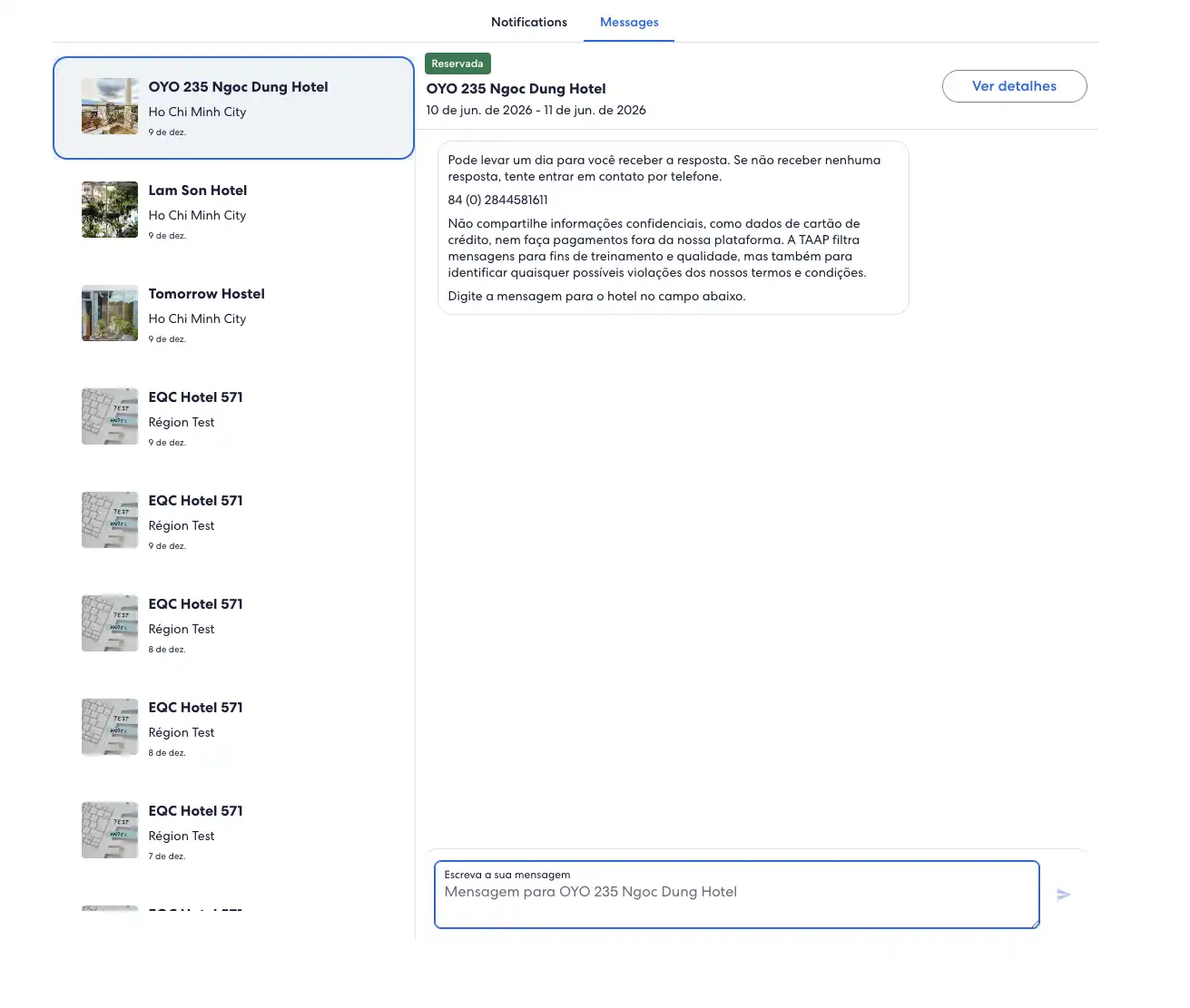
Task: Click the send message arrow icon
Action: tap(1063, 895)
